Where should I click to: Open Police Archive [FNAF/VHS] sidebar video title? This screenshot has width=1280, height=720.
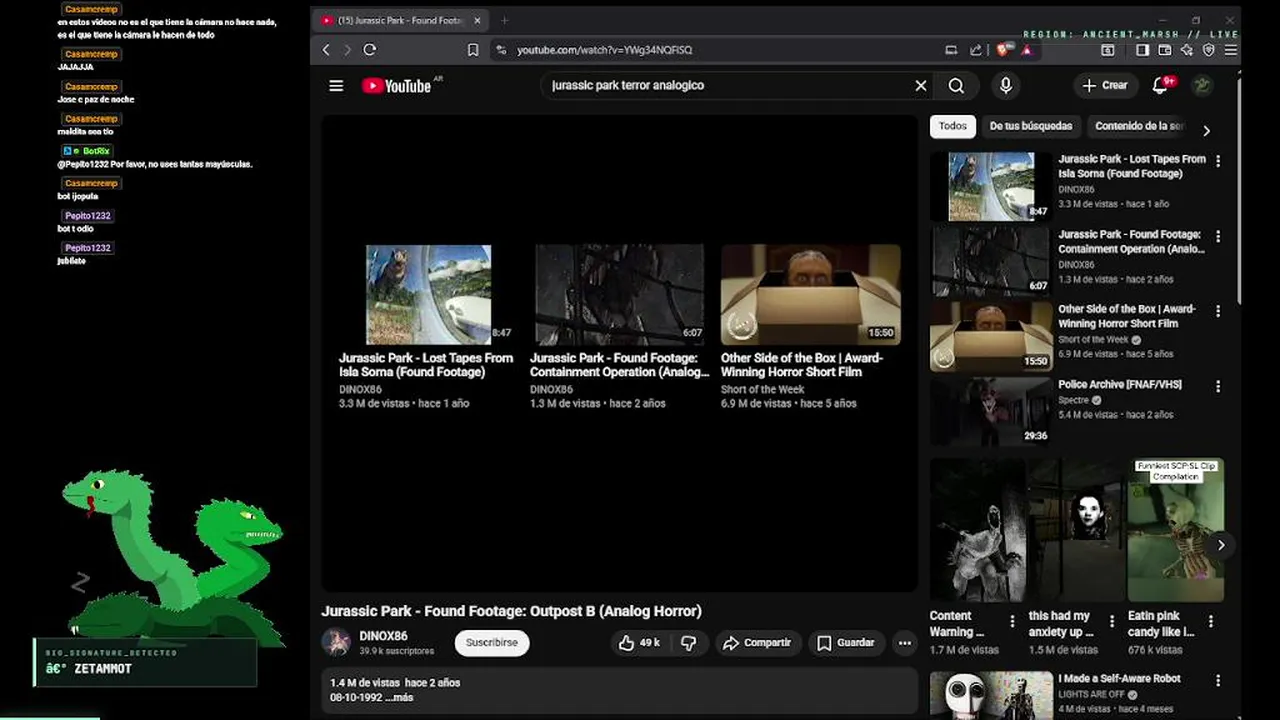pyautogui.click(x=1119, y=385)
